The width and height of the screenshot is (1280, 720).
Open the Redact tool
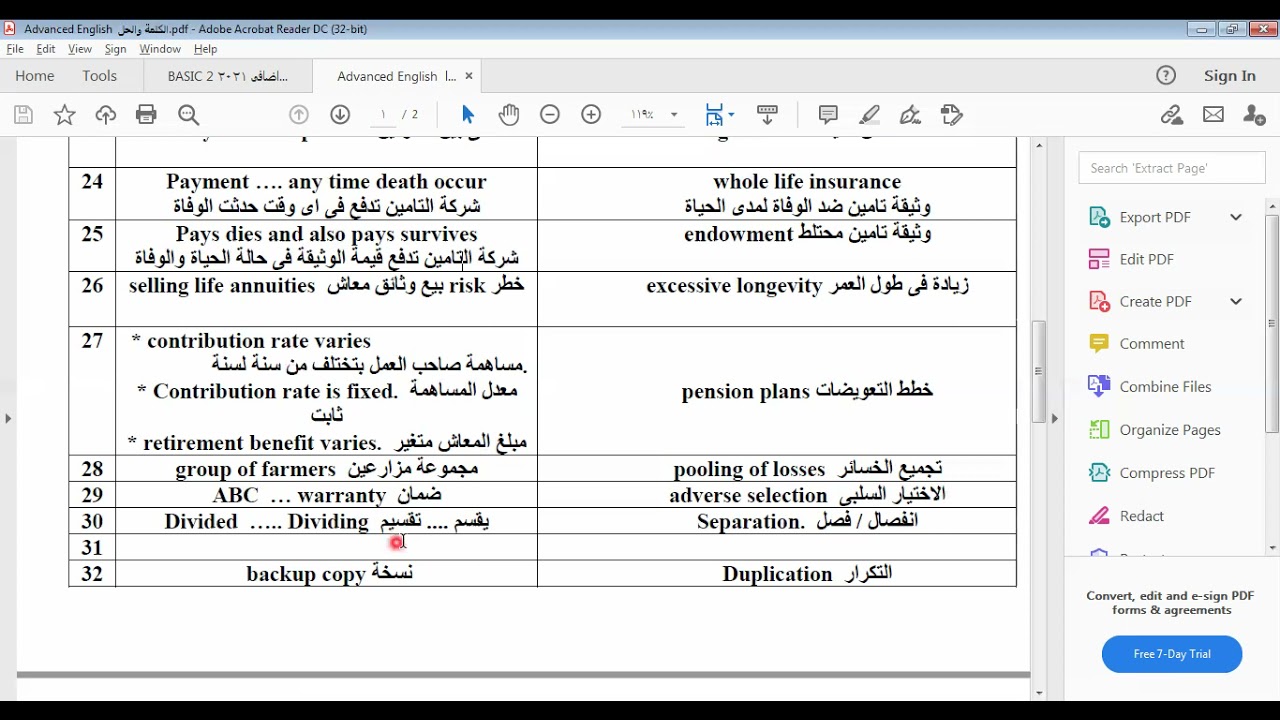(x=1142, y=516)
